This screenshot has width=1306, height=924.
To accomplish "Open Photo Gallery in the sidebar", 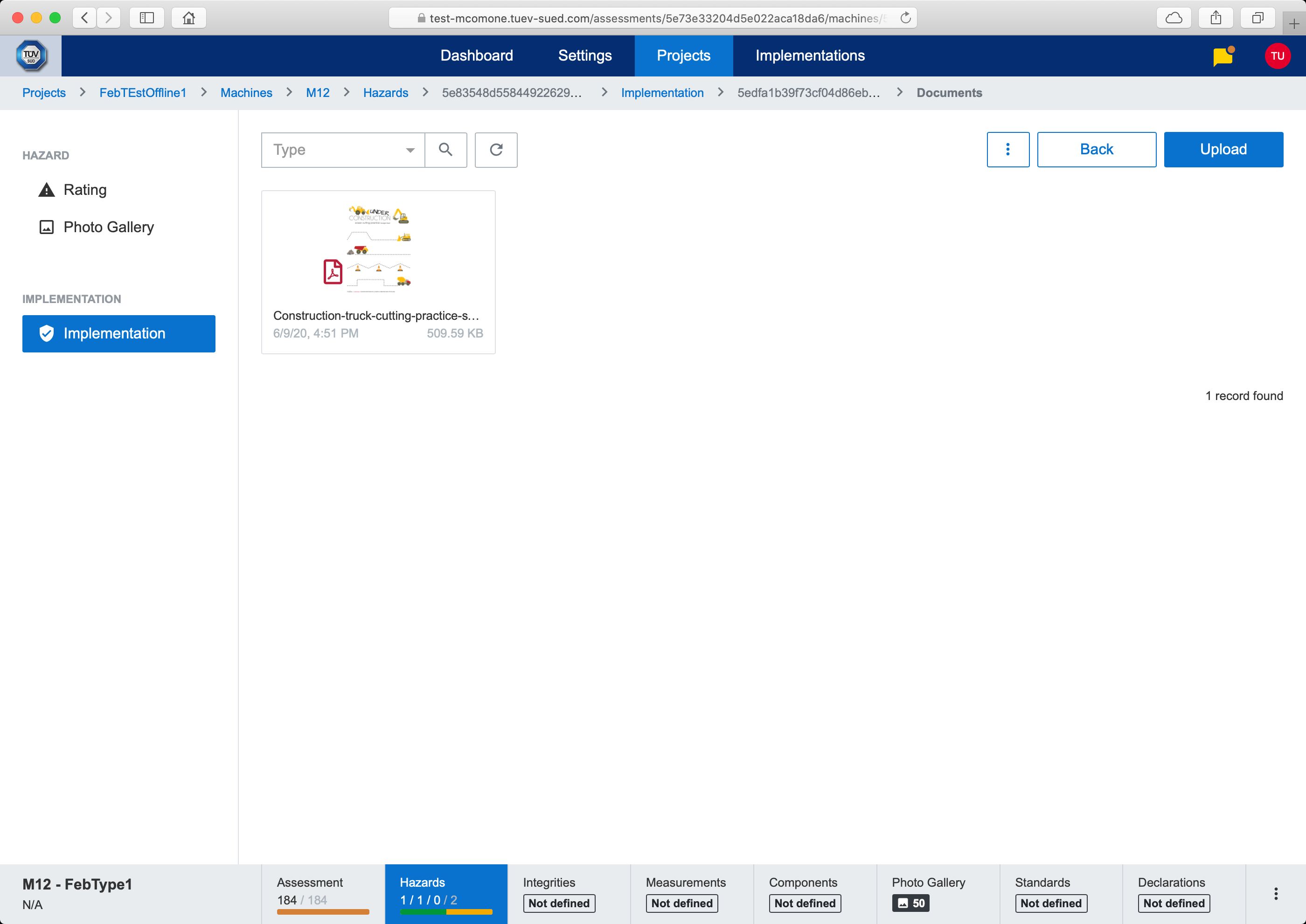I will 108,227.
